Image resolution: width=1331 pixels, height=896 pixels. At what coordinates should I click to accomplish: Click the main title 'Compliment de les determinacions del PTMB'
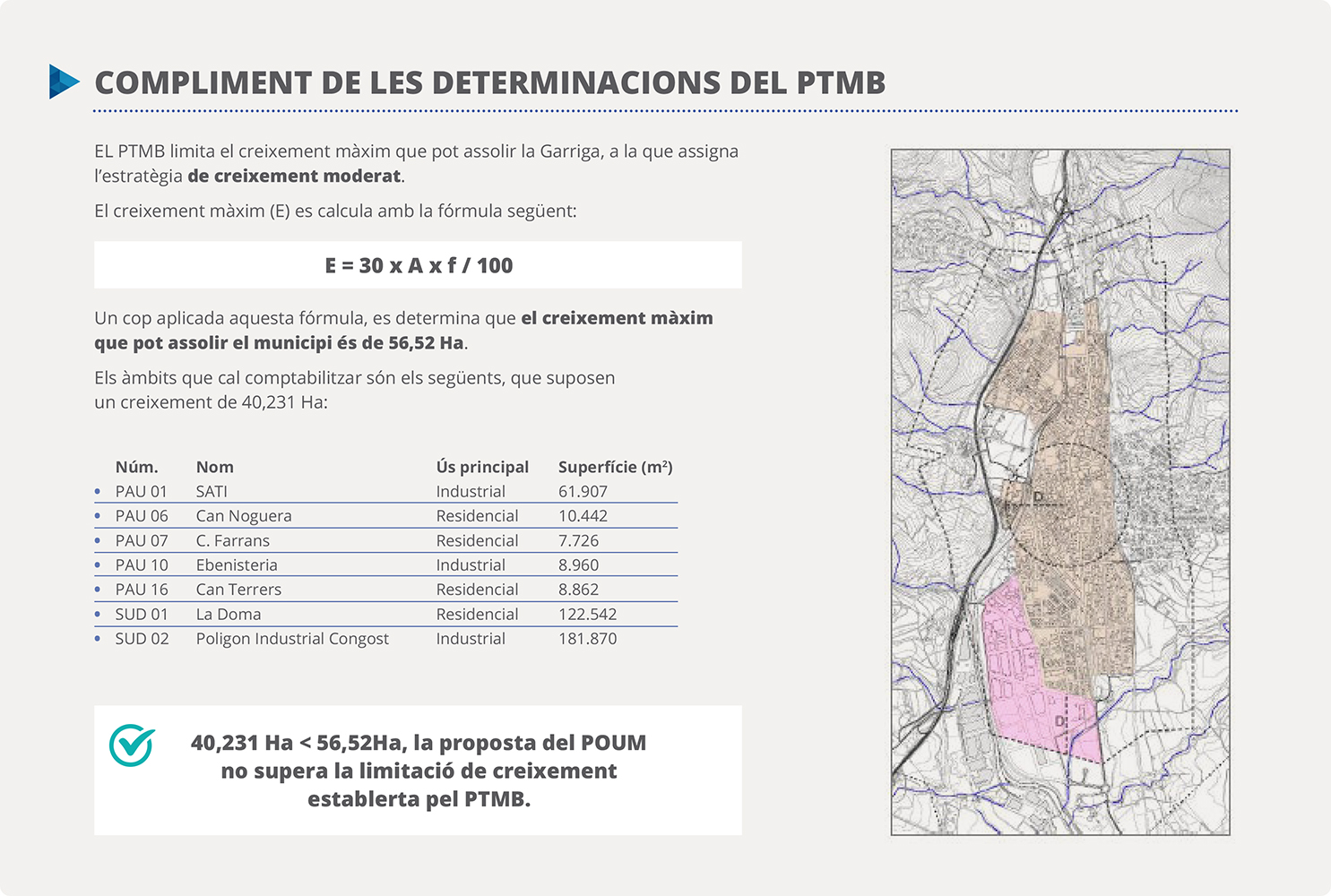tap(489, 82)
